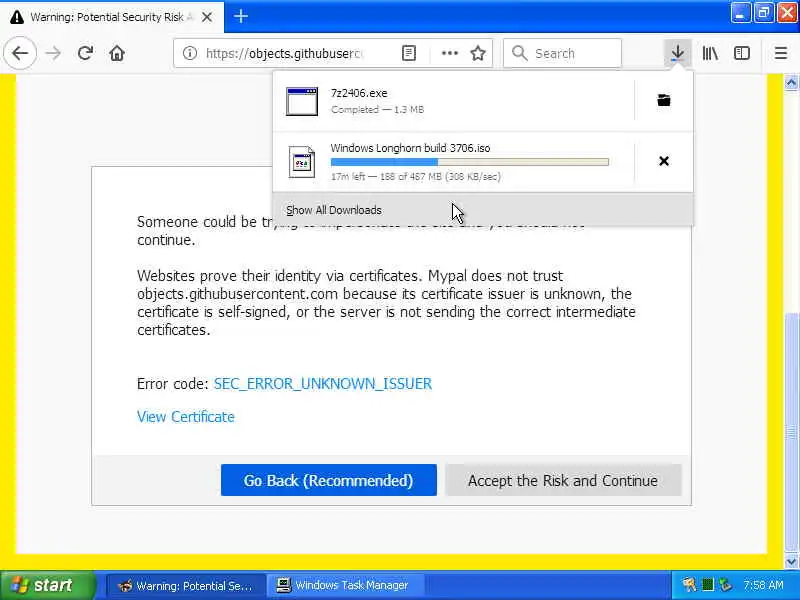The image size is (800, 600).
Task: Bookmark this page with the star
Action: [478, 53]
